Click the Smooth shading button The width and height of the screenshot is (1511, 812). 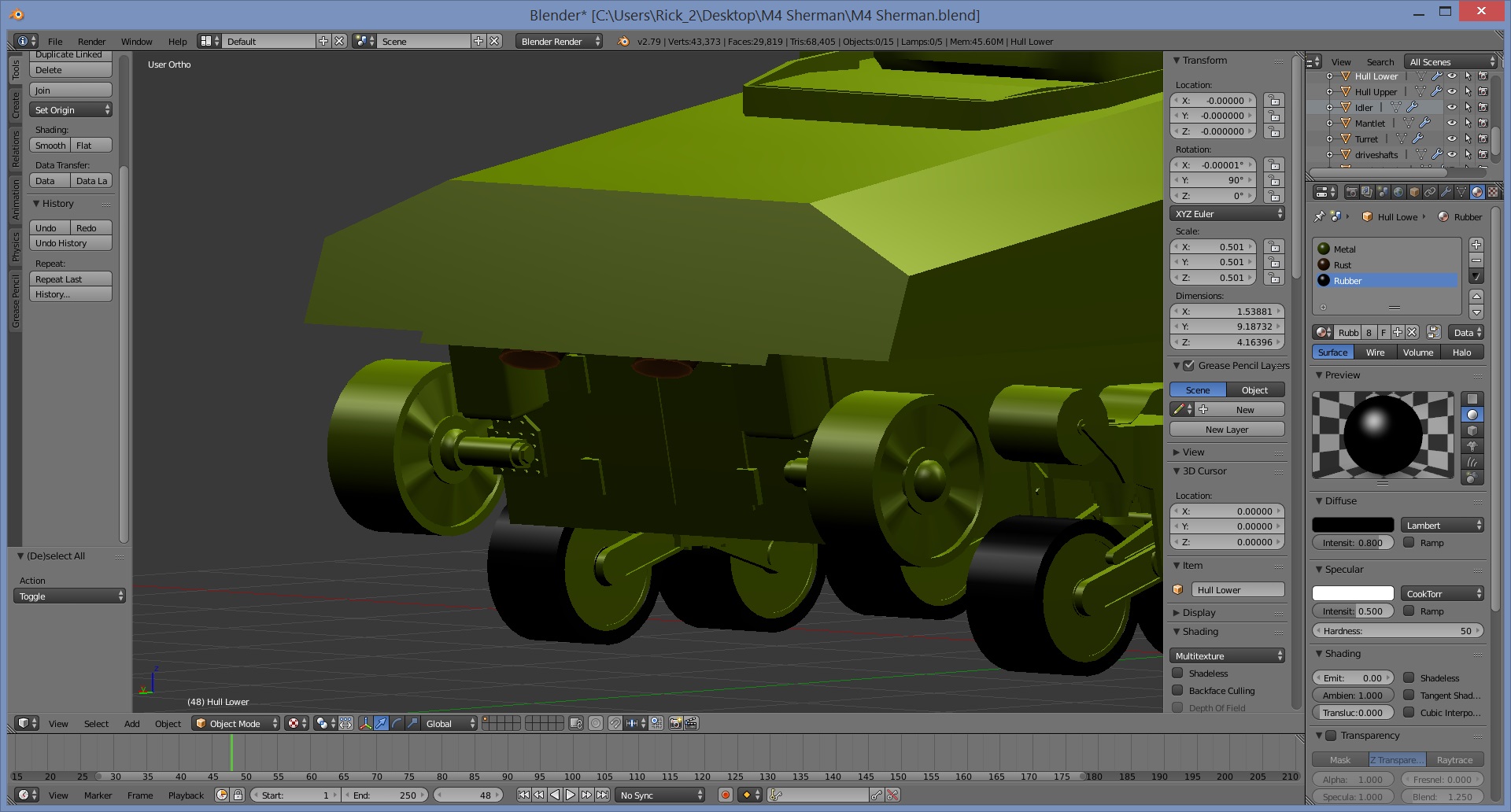(50, 145)
